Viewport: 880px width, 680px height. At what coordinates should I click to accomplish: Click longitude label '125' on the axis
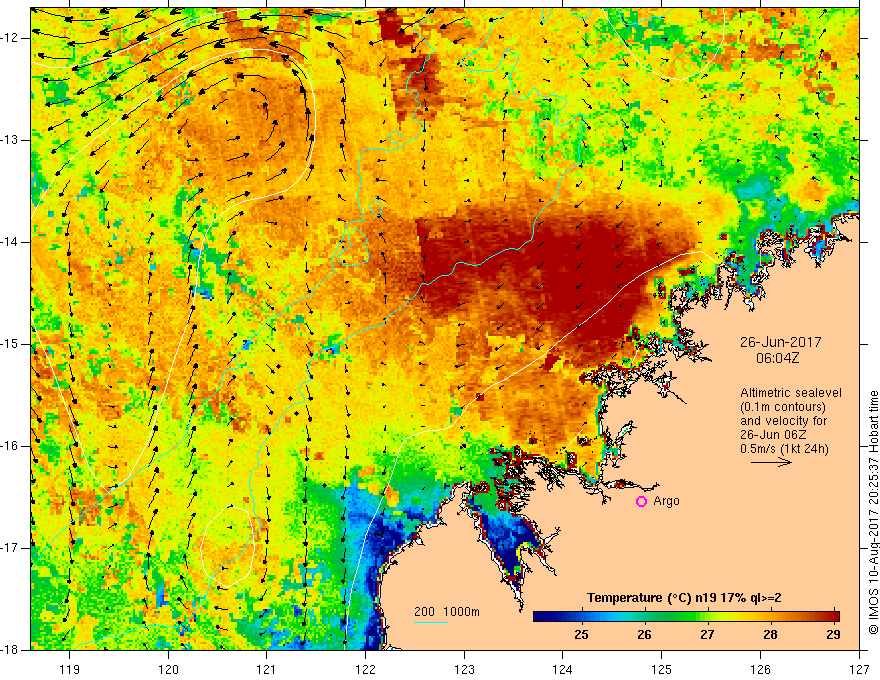point(662,669)
